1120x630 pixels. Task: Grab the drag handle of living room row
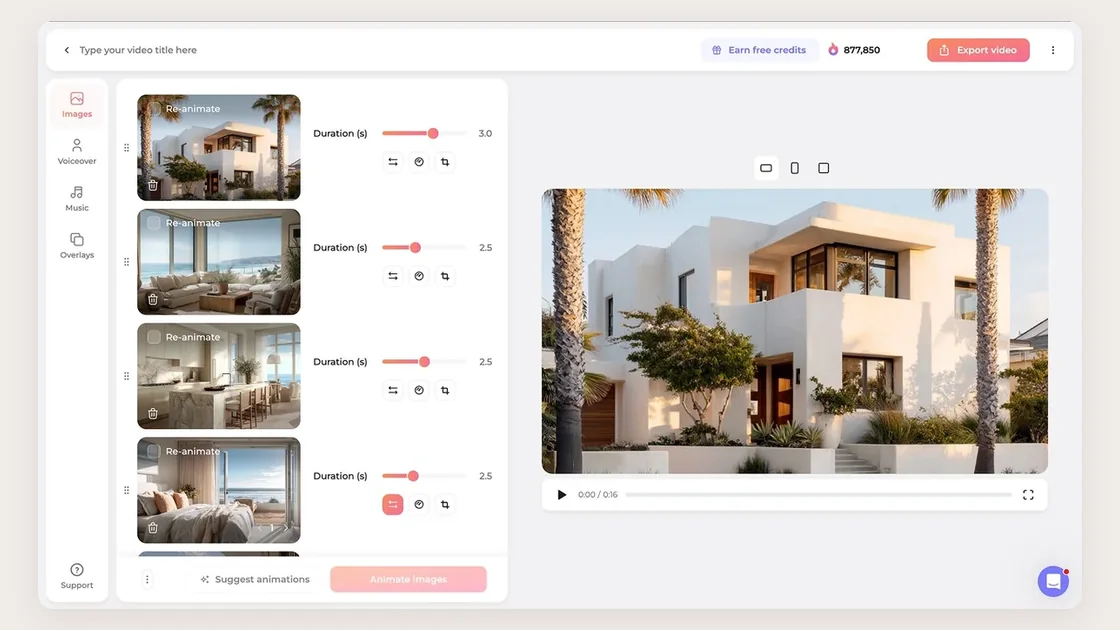[x=126, y=262]
